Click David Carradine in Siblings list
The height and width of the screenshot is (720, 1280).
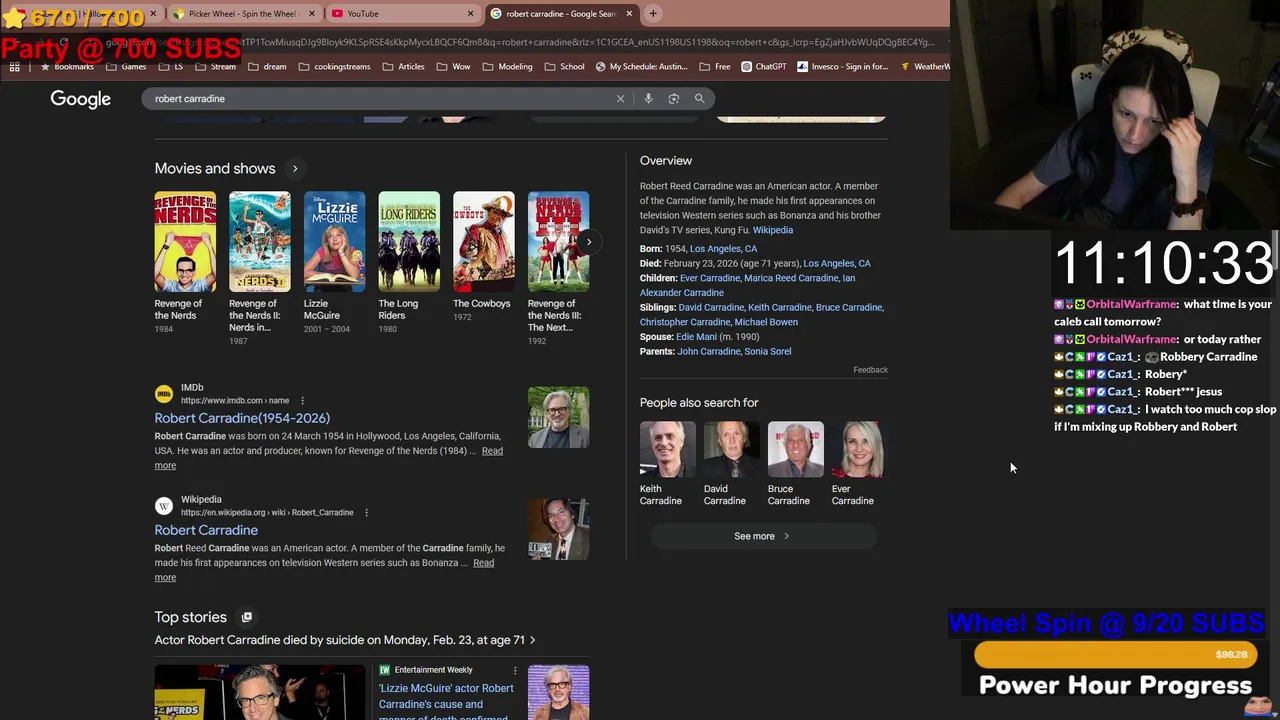tap(711, 308)
